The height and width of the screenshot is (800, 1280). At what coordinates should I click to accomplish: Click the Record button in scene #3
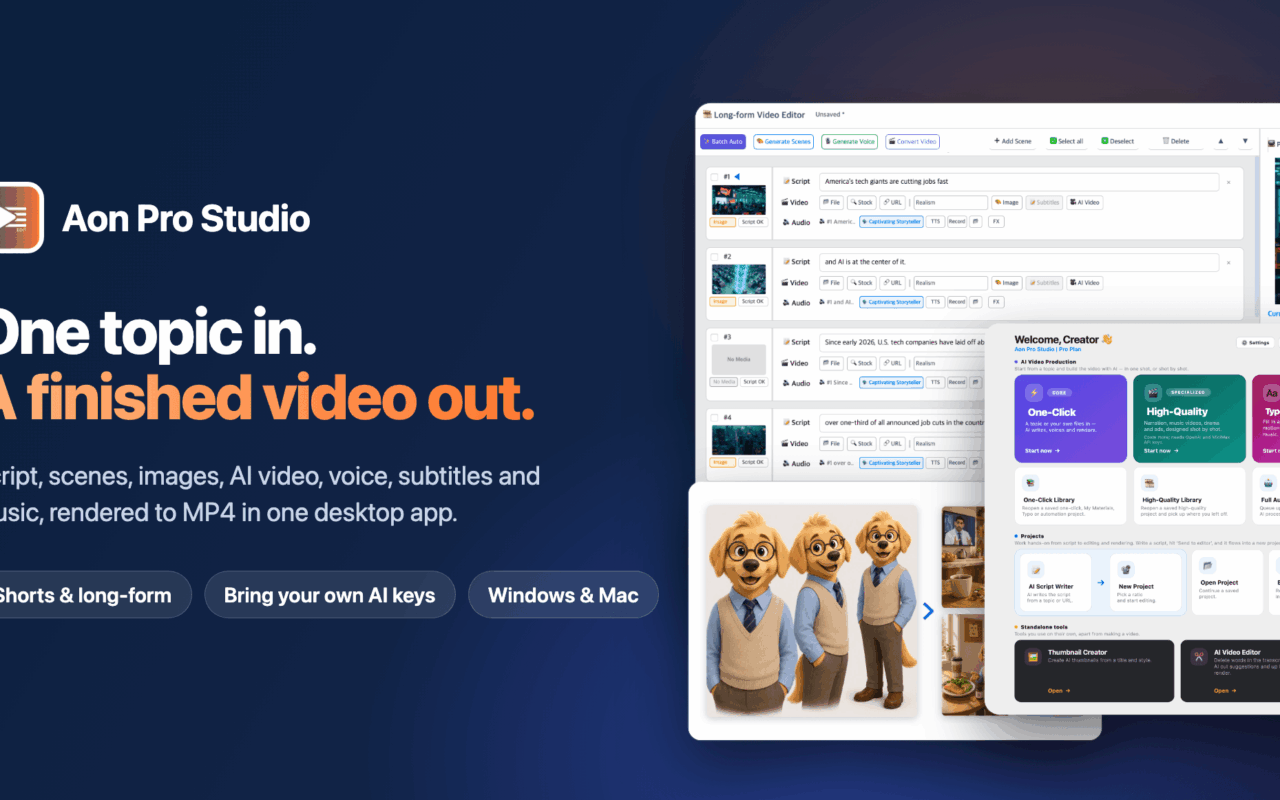(957, 382)
